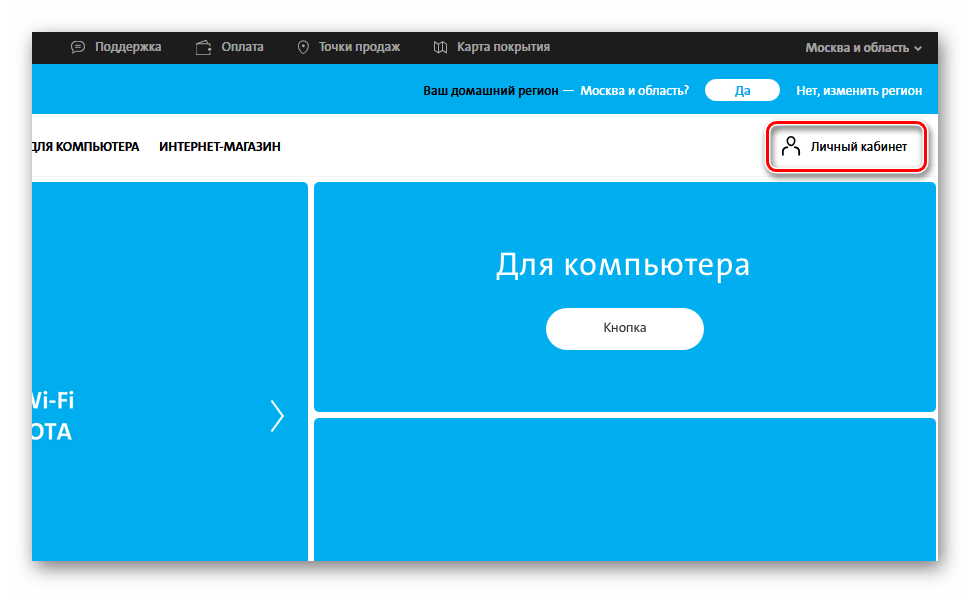Open Личный кабинет
970x593 pixels.
[846, 147]
